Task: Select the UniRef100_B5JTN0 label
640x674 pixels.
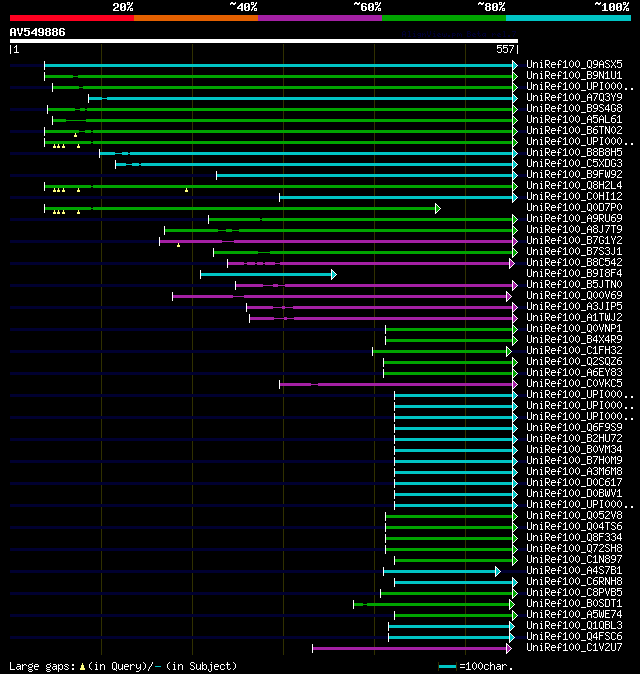Action: coord(574,285)
